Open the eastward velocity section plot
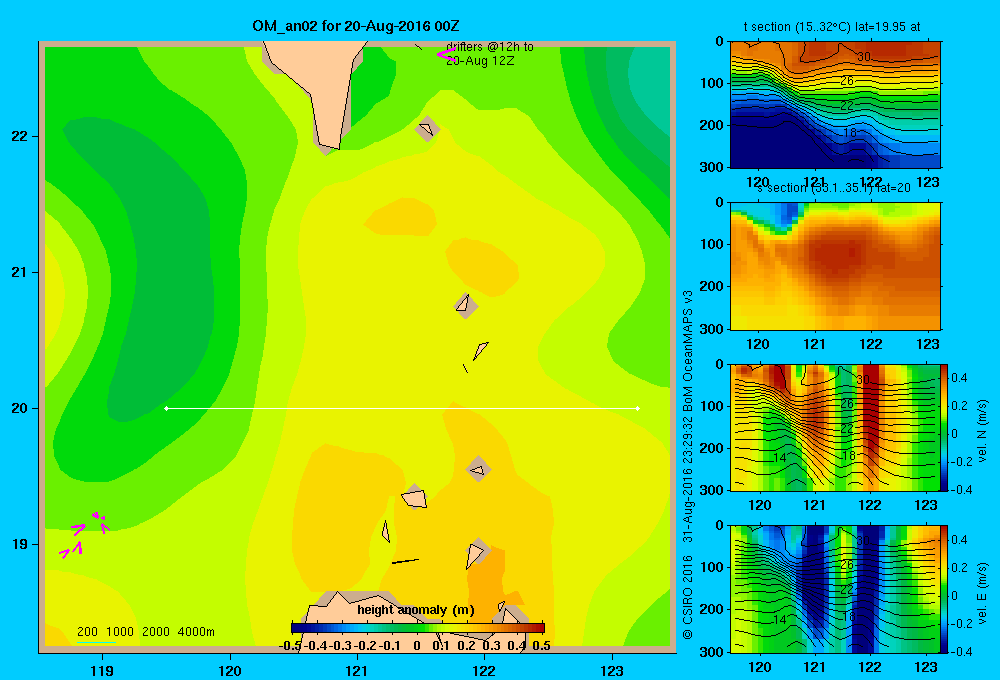This screenshot has width=1000, height=680. [835, 589]
